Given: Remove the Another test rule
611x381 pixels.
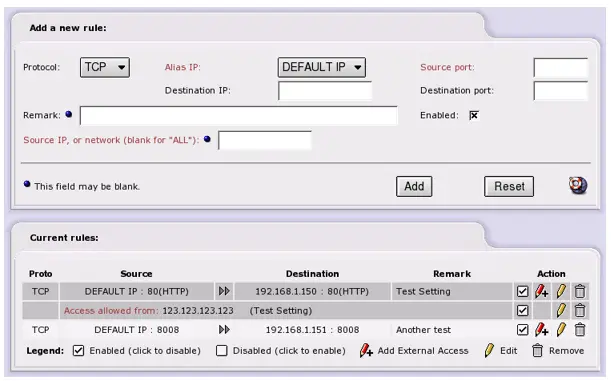Looking at the screenshot, I should [580, 330].
